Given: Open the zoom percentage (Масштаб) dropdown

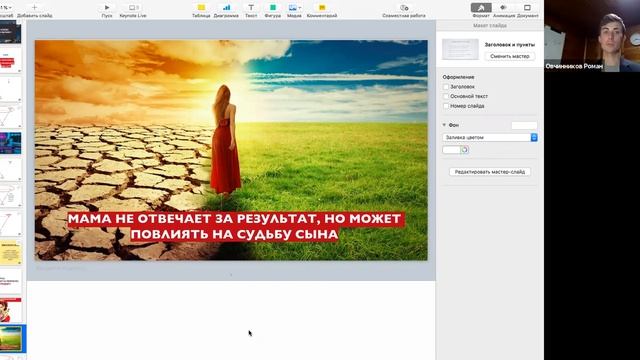Looking at the screenshot, I should (6, 7).
